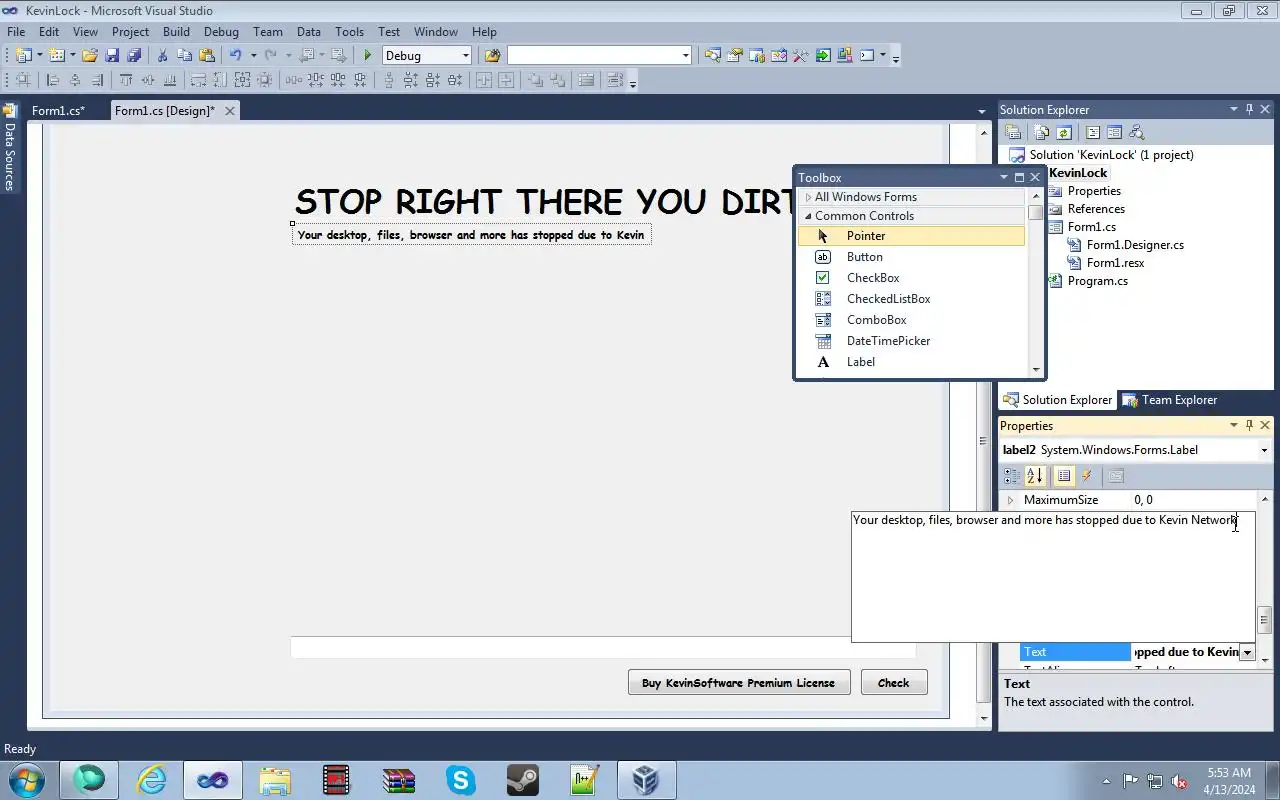Click the Find in Files icon
The width and height of the screenshot is (1280, 800).
(492, 55)
